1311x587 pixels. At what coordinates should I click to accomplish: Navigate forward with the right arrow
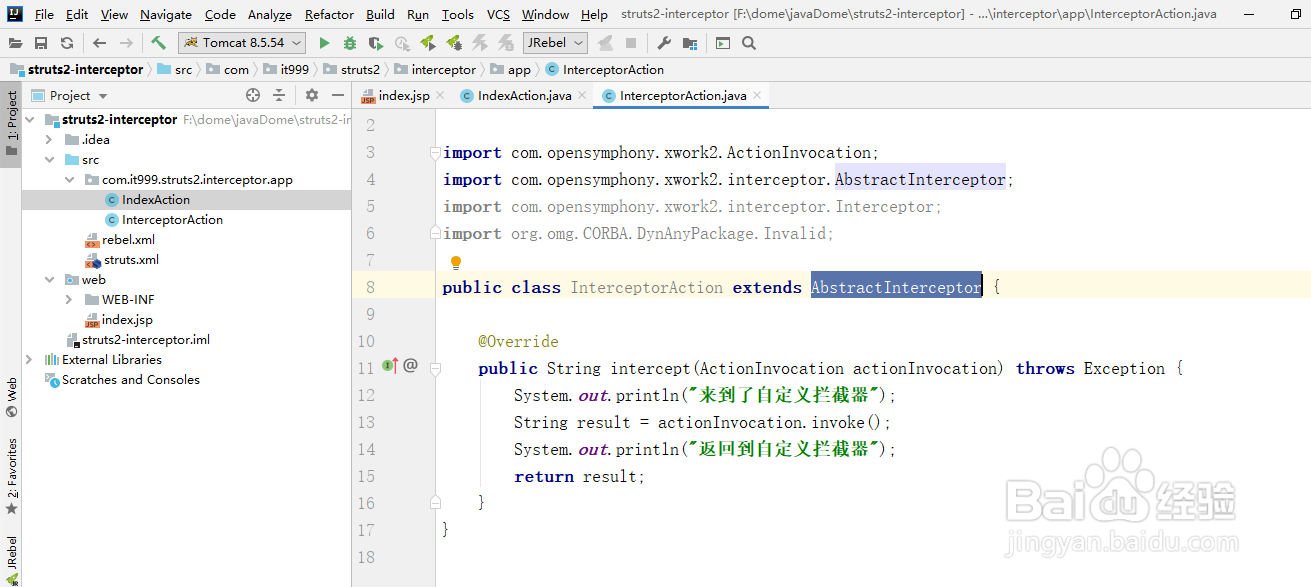pos(126,43)
